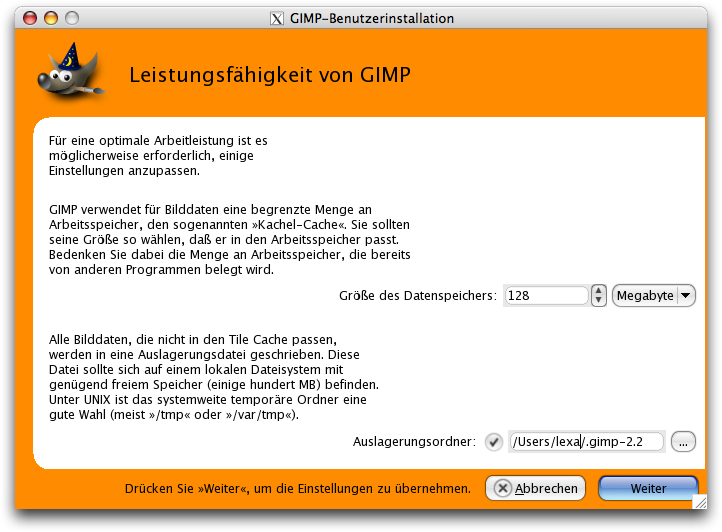Click the Abbrechen button

(536, 488)
